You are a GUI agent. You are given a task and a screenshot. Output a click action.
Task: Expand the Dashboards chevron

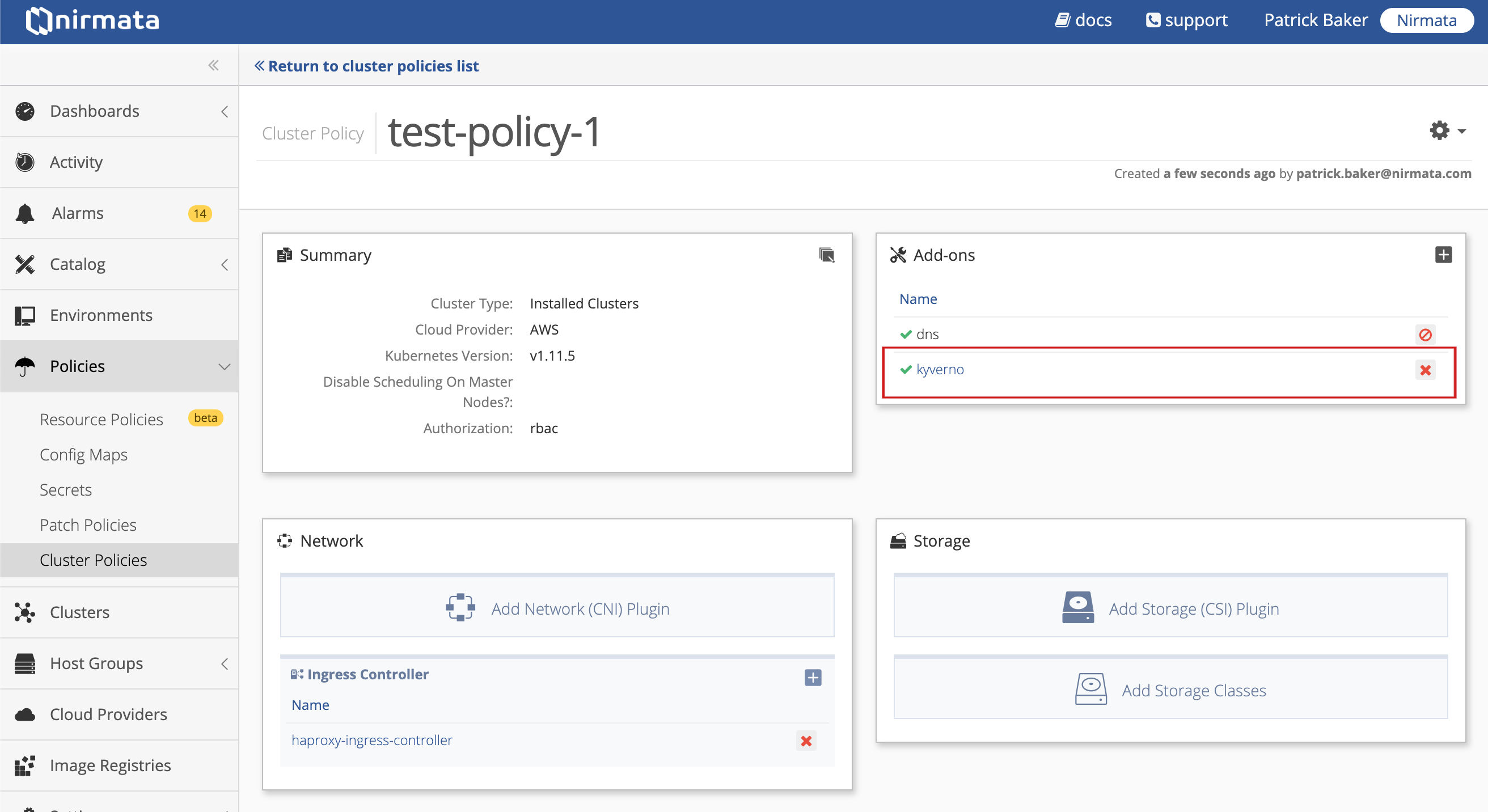pos(225,112)
